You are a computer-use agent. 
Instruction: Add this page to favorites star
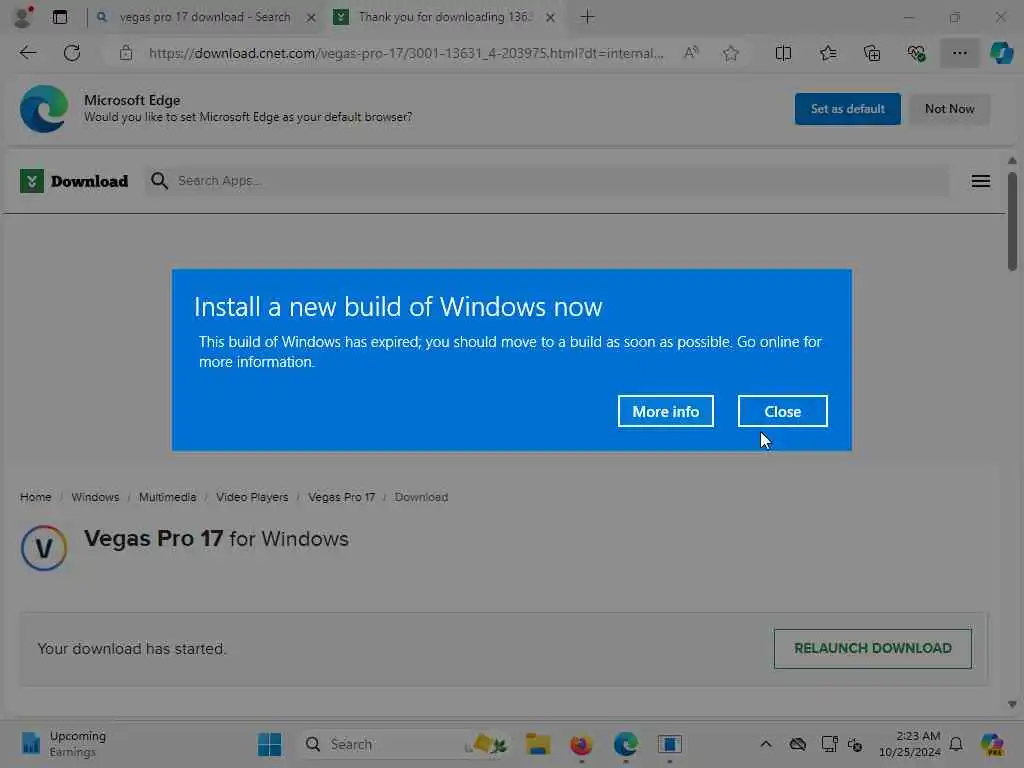pos(731,53)
